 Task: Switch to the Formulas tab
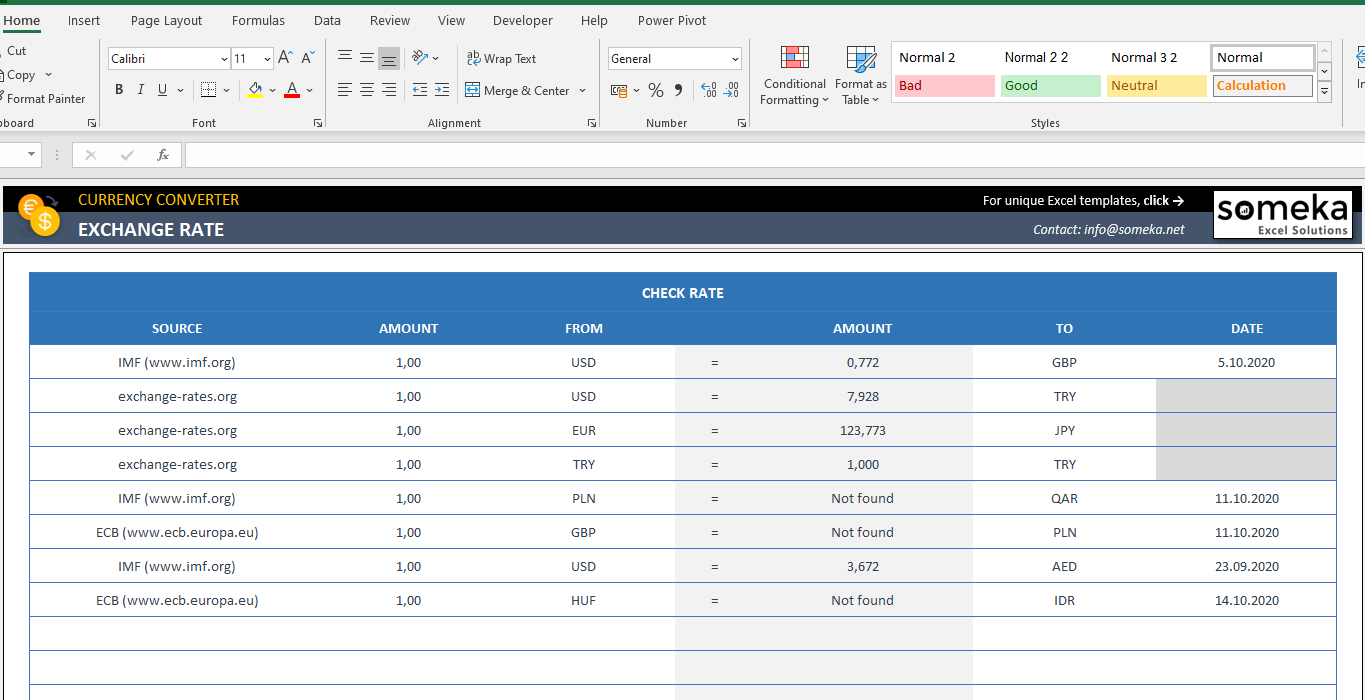(258, 20)
